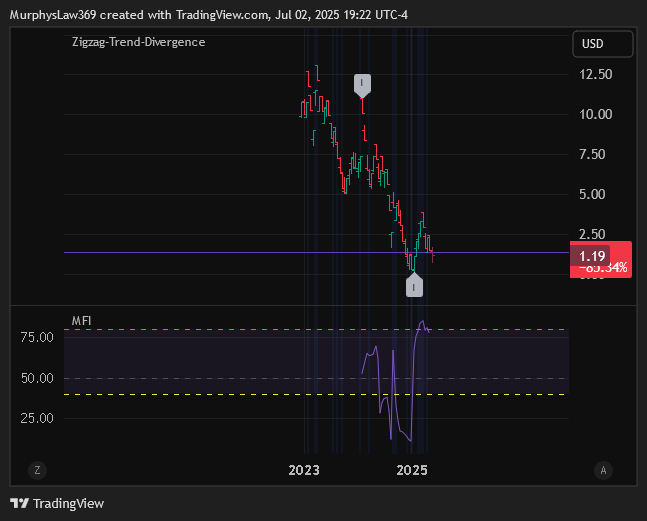The image size is (647, 521).
Task: Select the Zigzag-Trend-Divergence indicator title
Action: (x=139, y=42)
